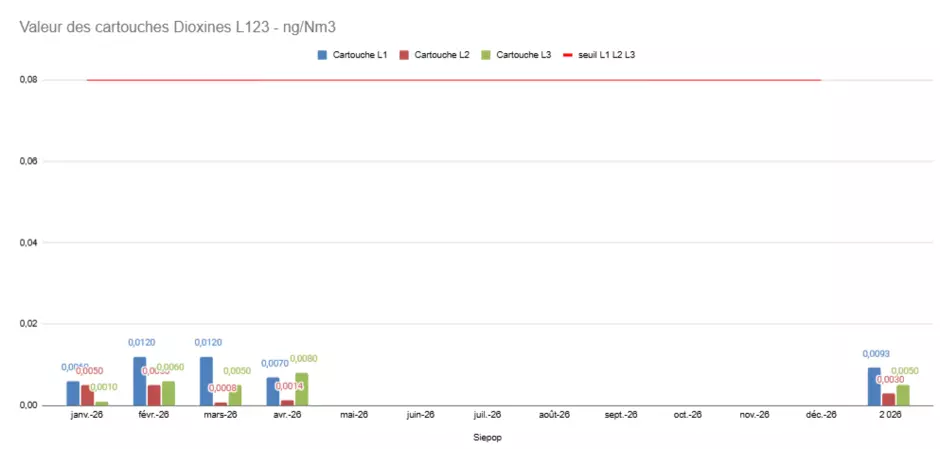Click the red 0,0014 data label
Image resolution: width=940 pixels, height=449 pixels.
tap(289, 385)
